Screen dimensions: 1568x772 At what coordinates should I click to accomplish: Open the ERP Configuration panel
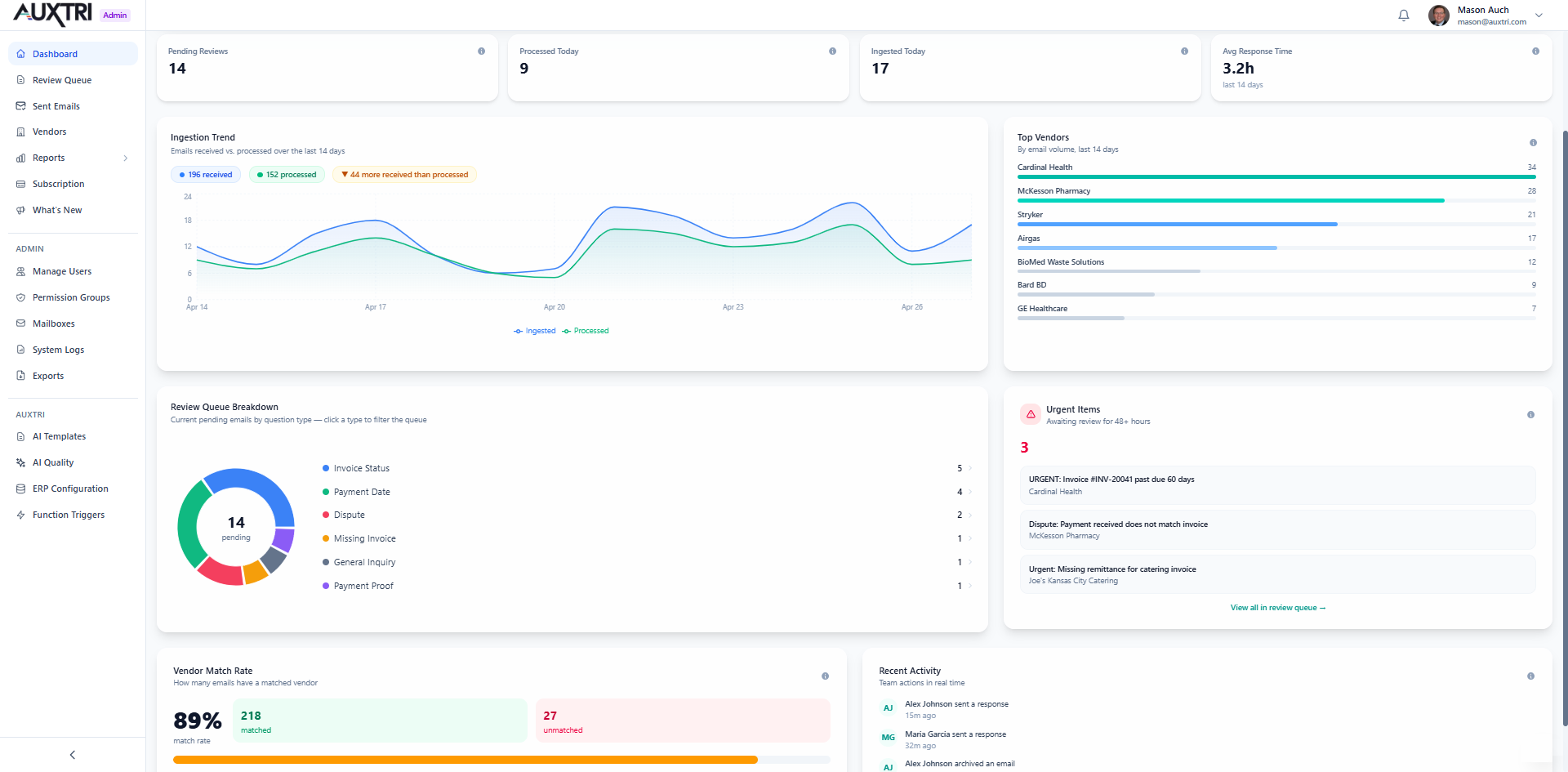pos(69,488)
